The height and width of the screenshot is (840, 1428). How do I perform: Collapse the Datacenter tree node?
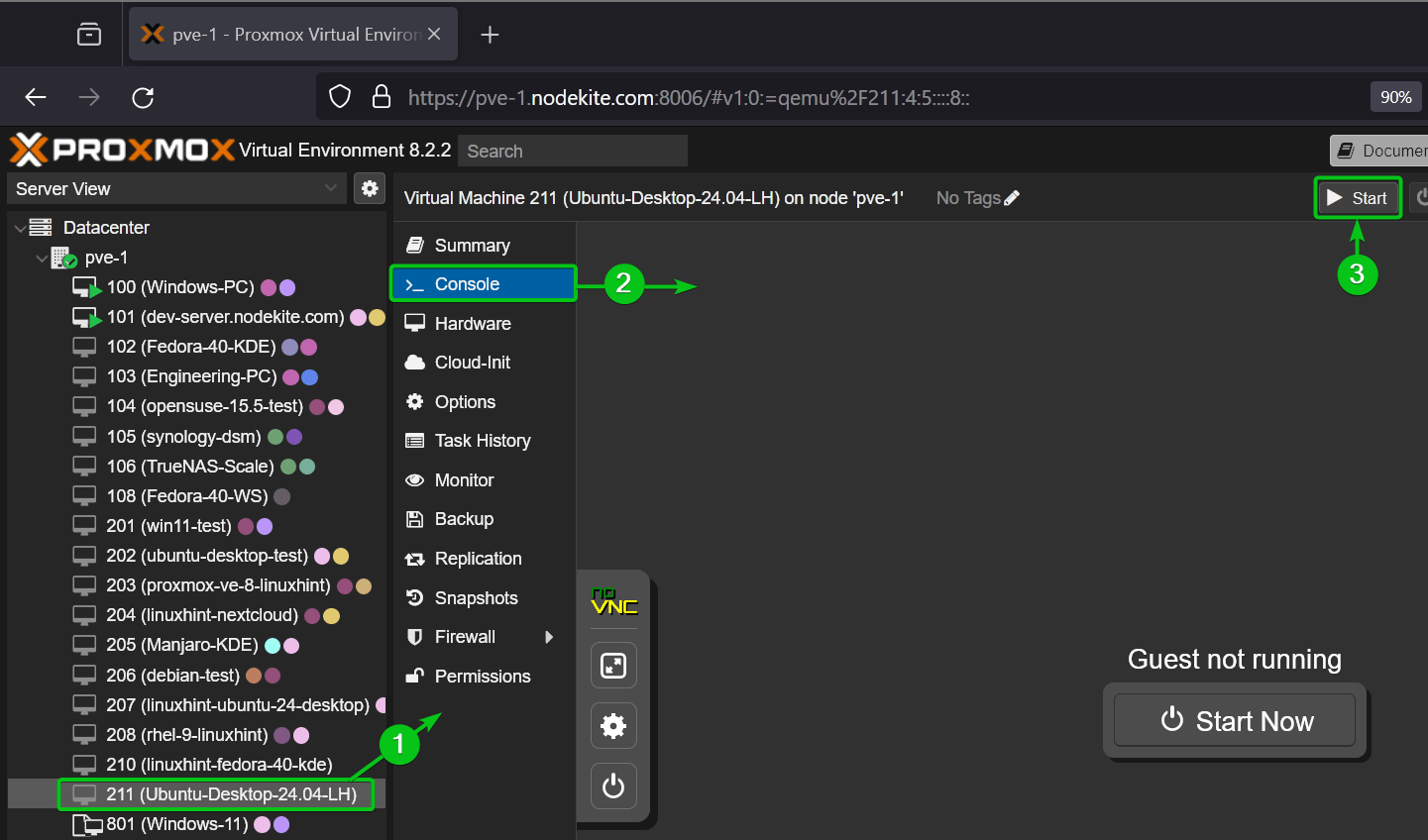20,228
